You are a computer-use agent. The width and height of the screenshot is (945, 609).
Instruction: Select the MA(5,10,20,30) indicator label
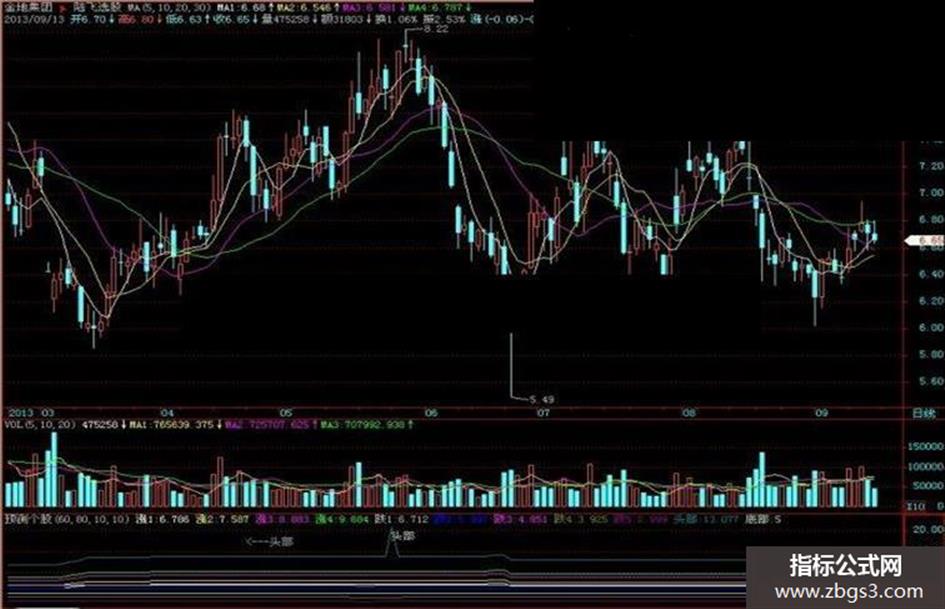(x=169, y=8)
